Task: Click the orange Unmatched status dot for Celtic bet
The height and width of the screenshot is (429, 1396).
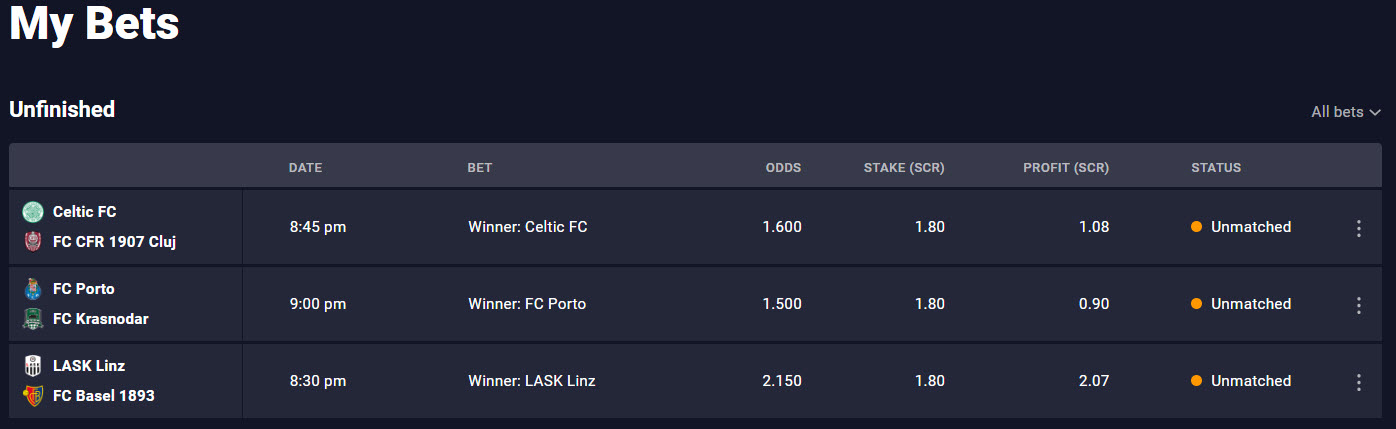Action: (x=1196, y=227)
